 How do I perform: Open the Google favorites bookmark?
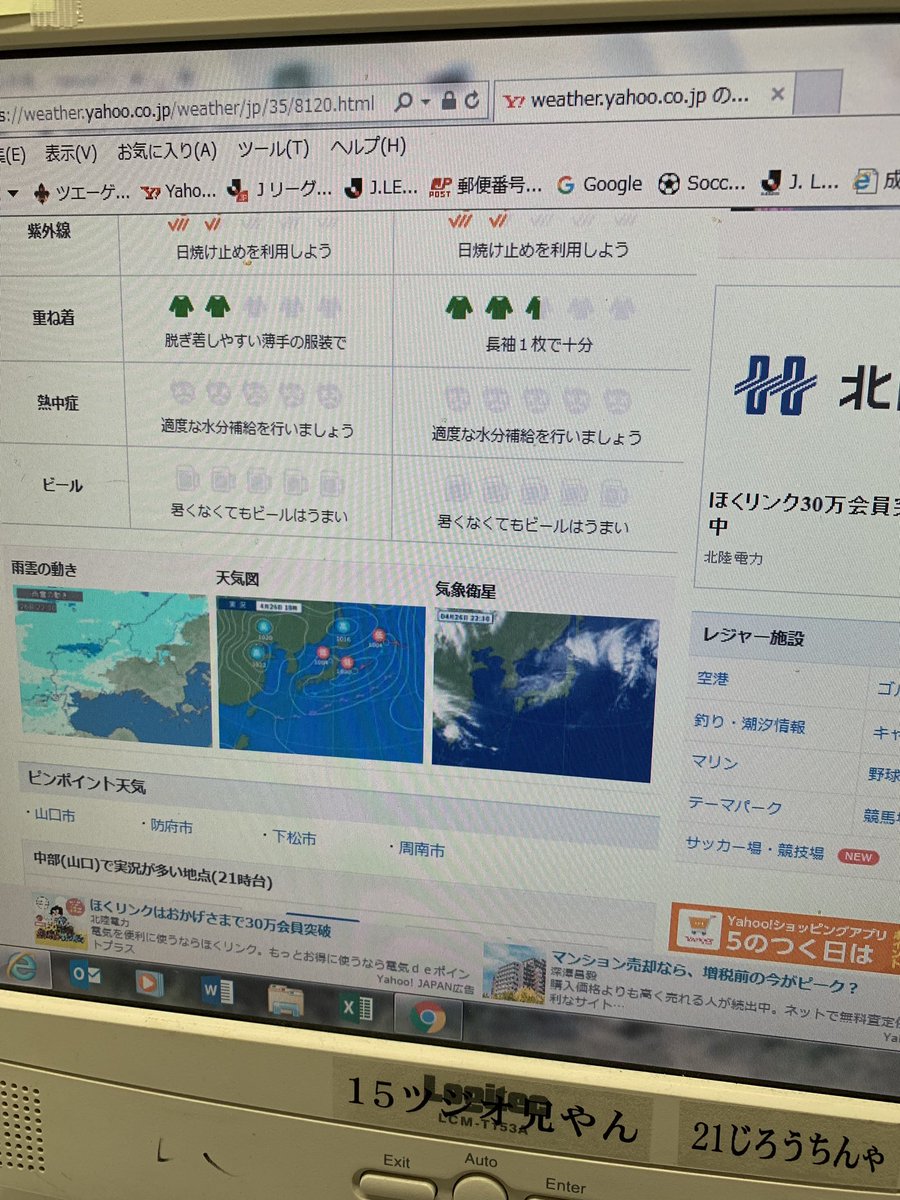click(599, 185)
